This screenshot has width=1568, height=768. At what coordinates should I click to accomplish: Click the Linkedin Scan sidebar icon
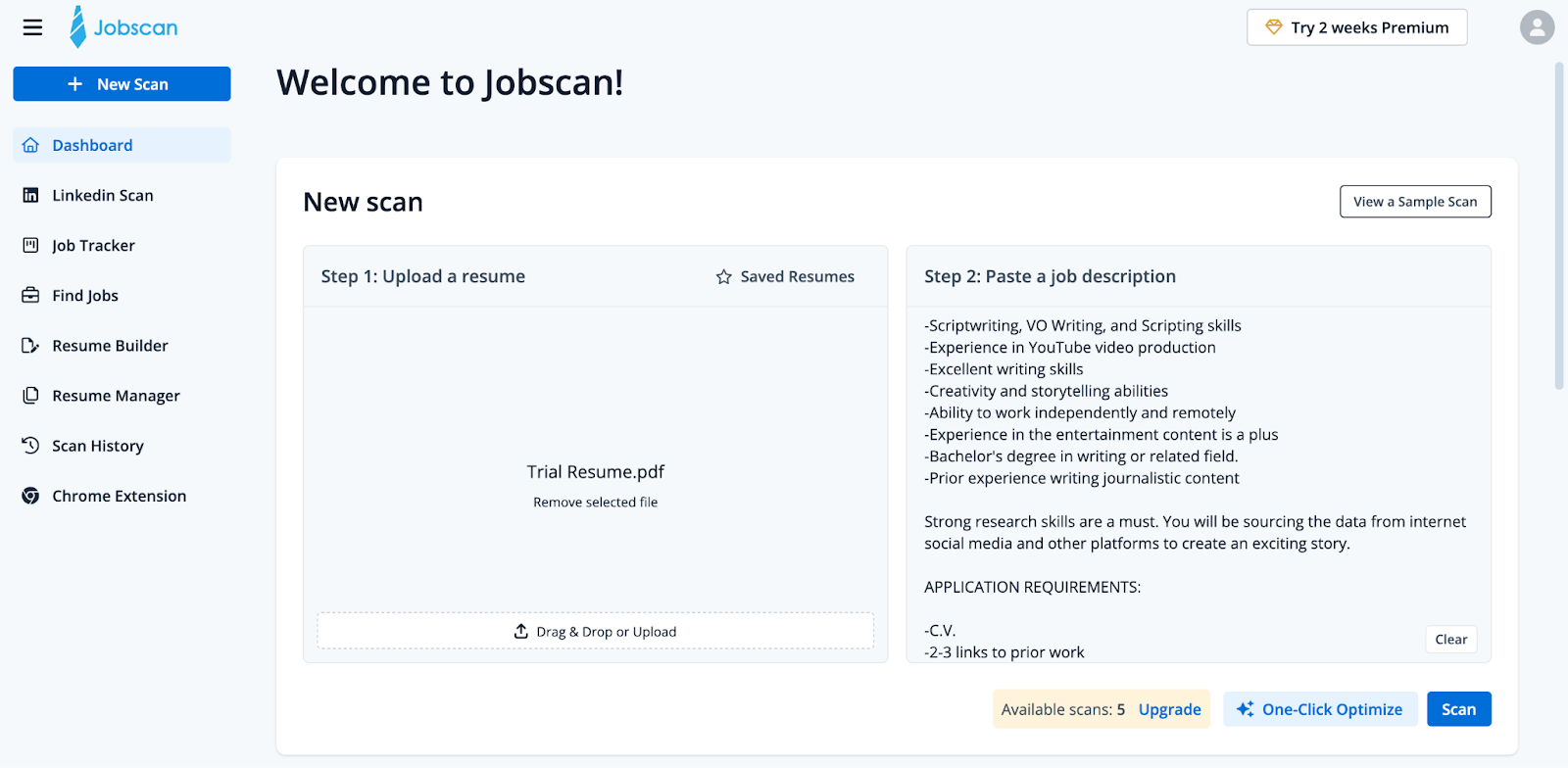point(30,195)
